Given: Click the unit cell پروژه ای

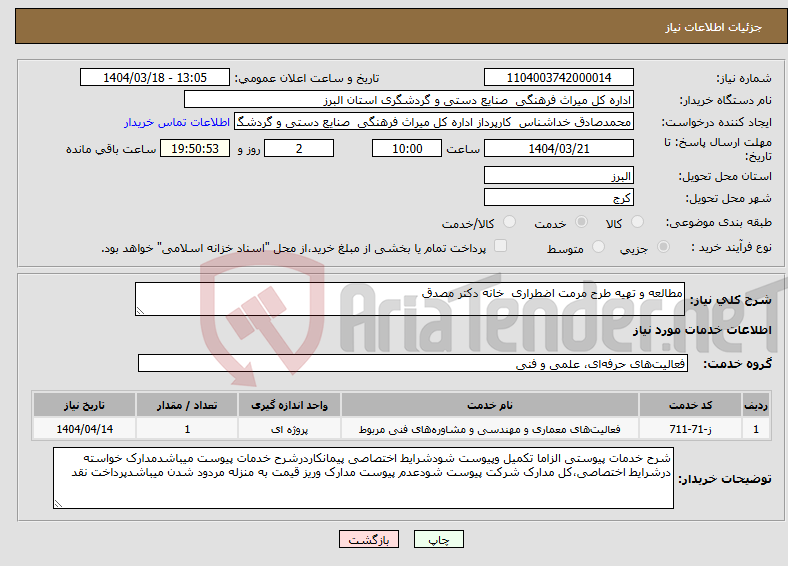Looking at the screenshot, I should (x=289, y=429).
